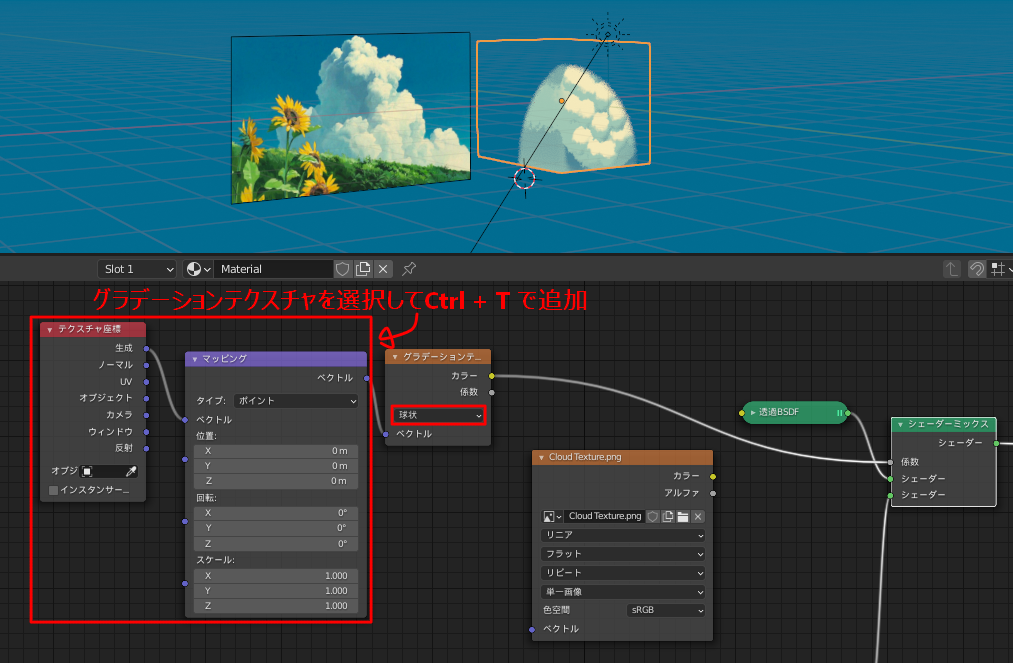Click スケール Y value field
The width and height of the screenshot is (1013, 663).
point(276,591)
